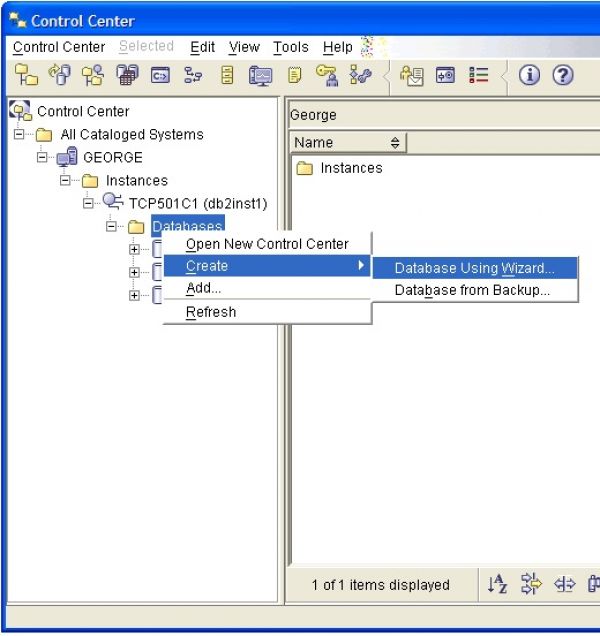Click the GEORGE system computer icon

67,157
